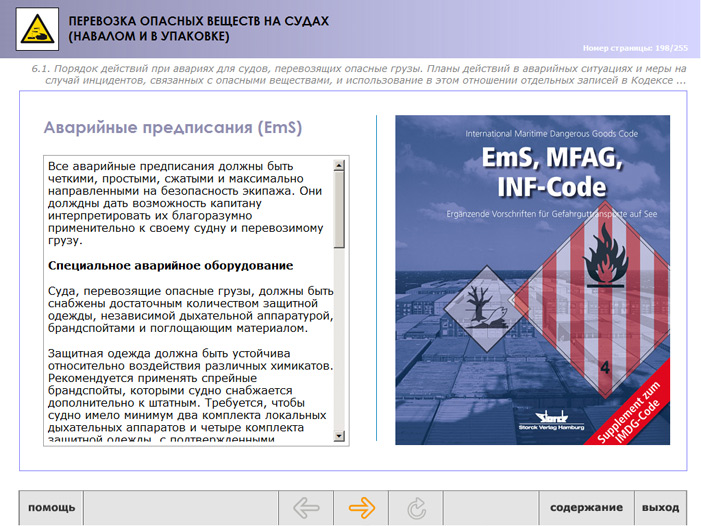Click the scrollbar down arrow in text box
The image size is (701, 526).
coord(339,436)
